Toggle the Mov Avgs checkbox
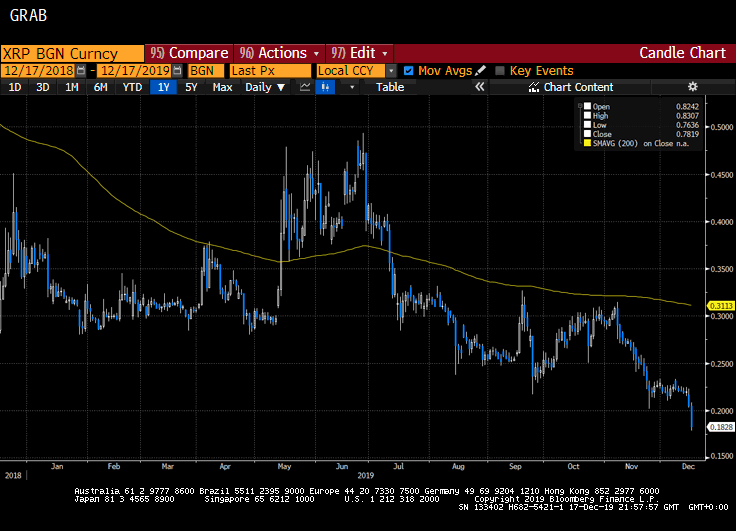 point(408,70)
